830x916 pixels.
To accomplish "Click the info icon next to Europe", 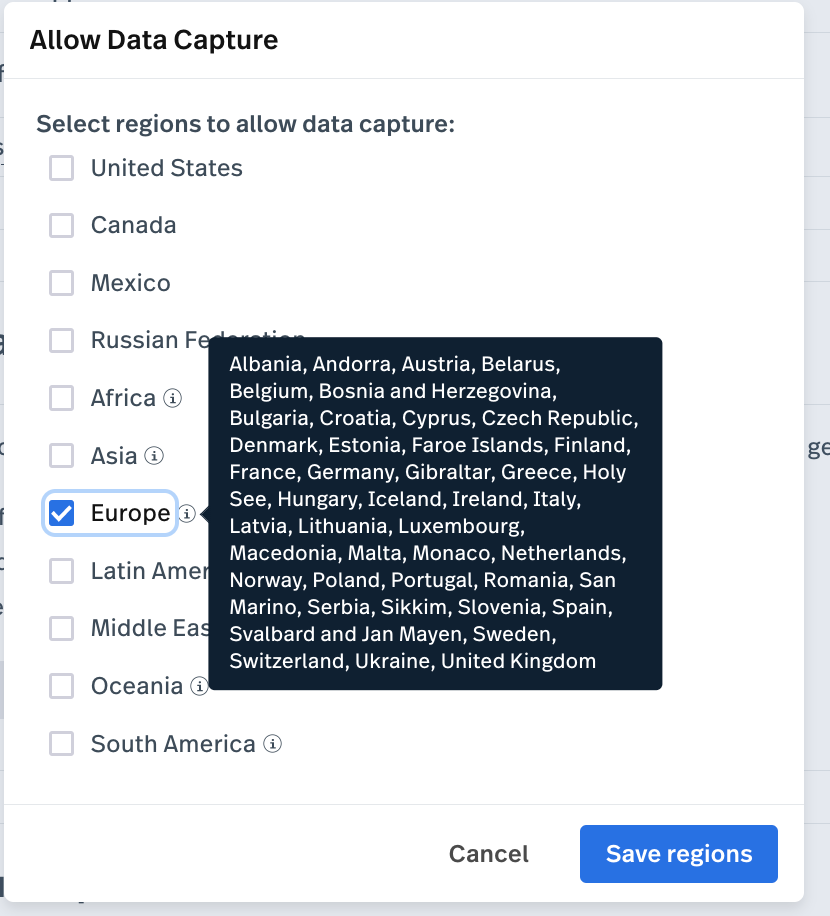I will point(187,513).
